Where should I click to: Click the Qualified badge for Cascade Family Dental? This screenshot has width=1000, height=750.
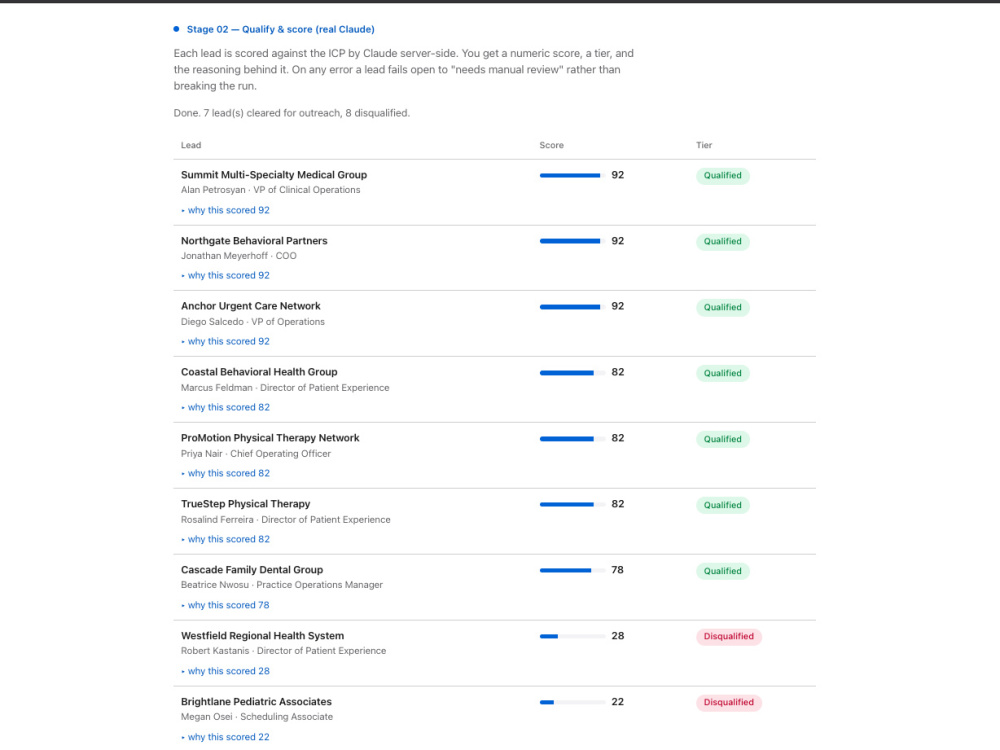point(723,571)
